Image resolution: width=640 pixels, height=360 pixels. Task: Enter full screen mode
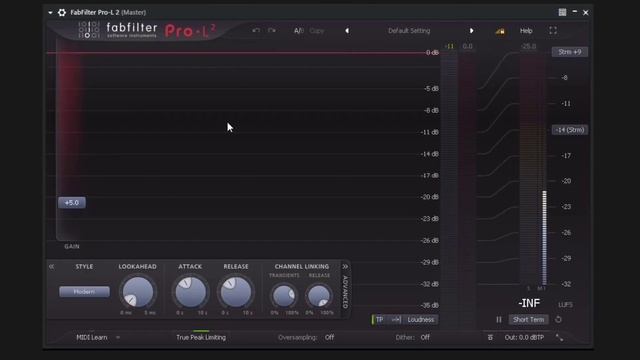click(x=553, y=31)
